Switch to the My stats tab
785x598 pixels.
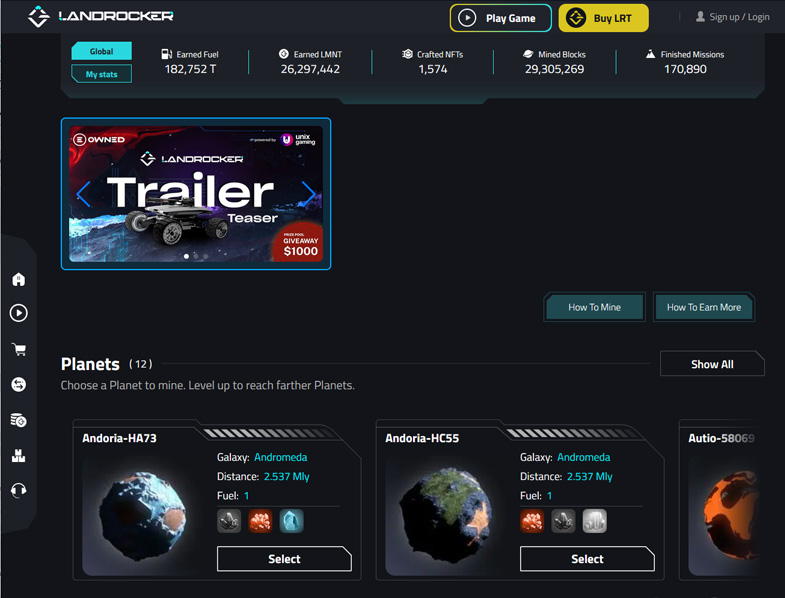click(x=102, y=74)
